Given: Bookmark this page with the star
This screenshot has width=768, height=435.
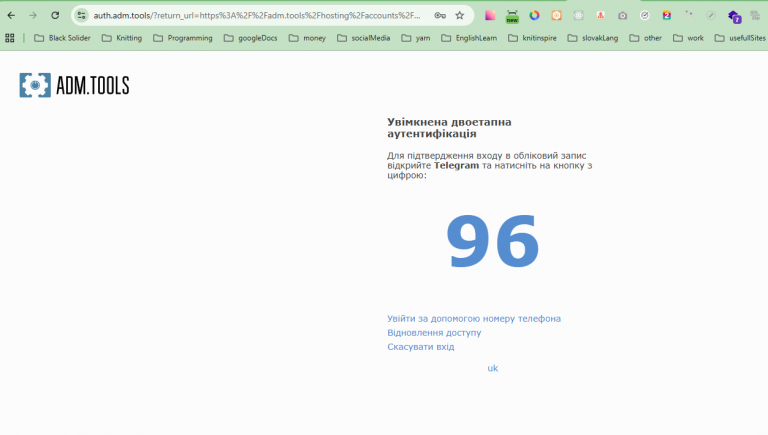Looking at the screenshot, I should coord(459,16).
